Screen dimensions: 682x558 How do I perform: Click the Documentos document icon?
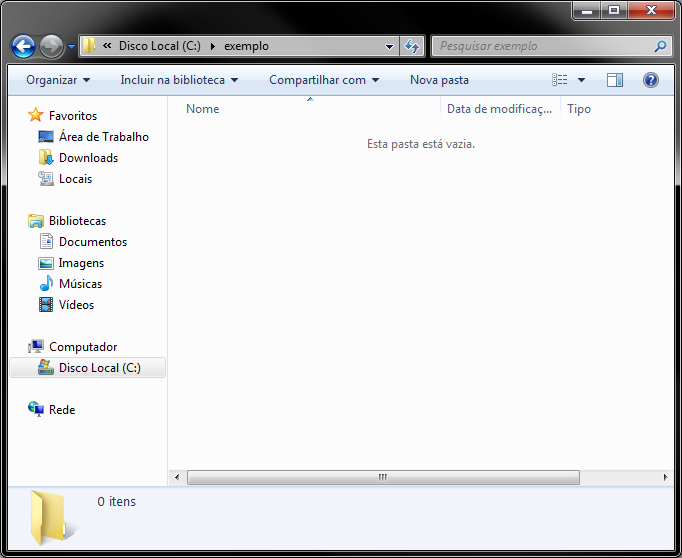click(46, 241)
